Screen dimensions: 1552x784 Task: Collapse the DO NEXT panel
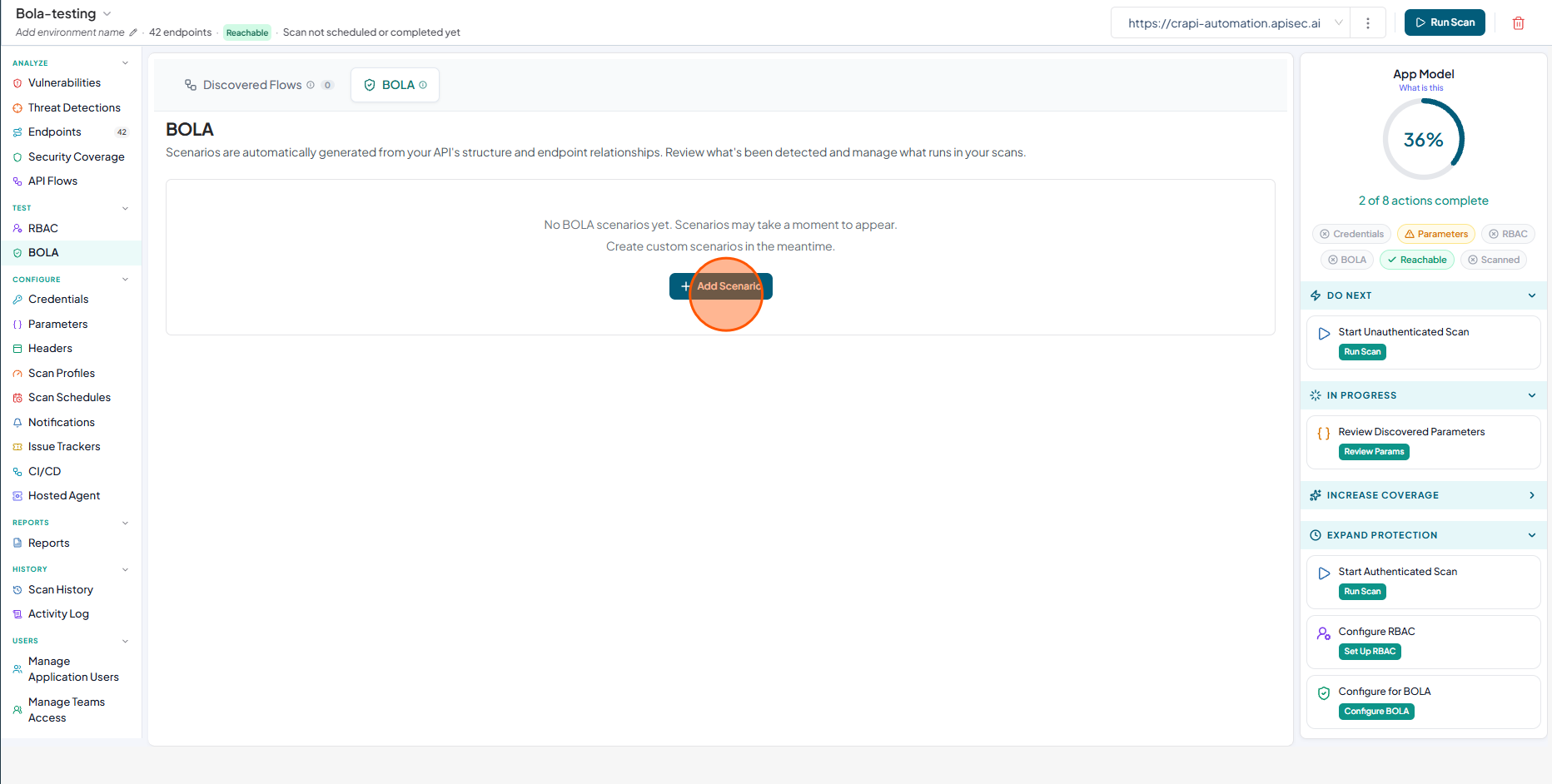1532,295
